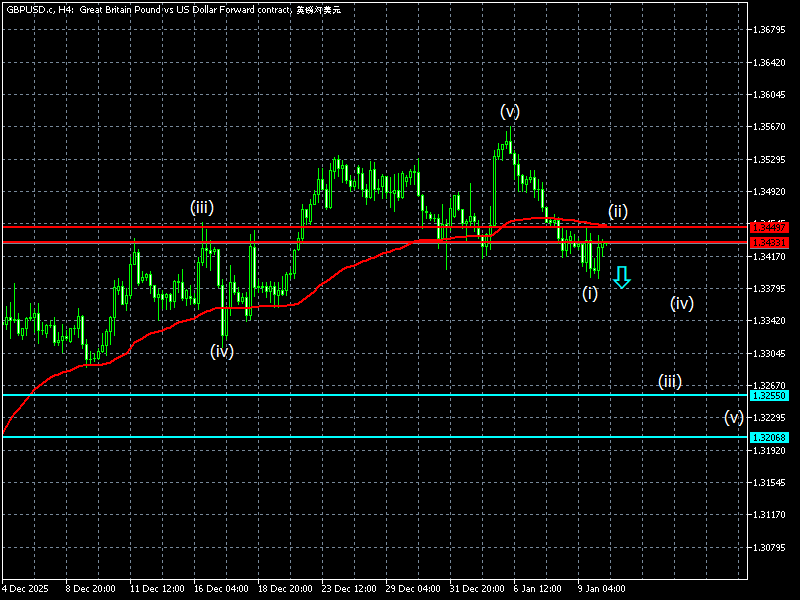This screenshot has width=800, height=600.
Task: Select the projected (iii) label above the cyan line
Action: click(x=670, y=381)
